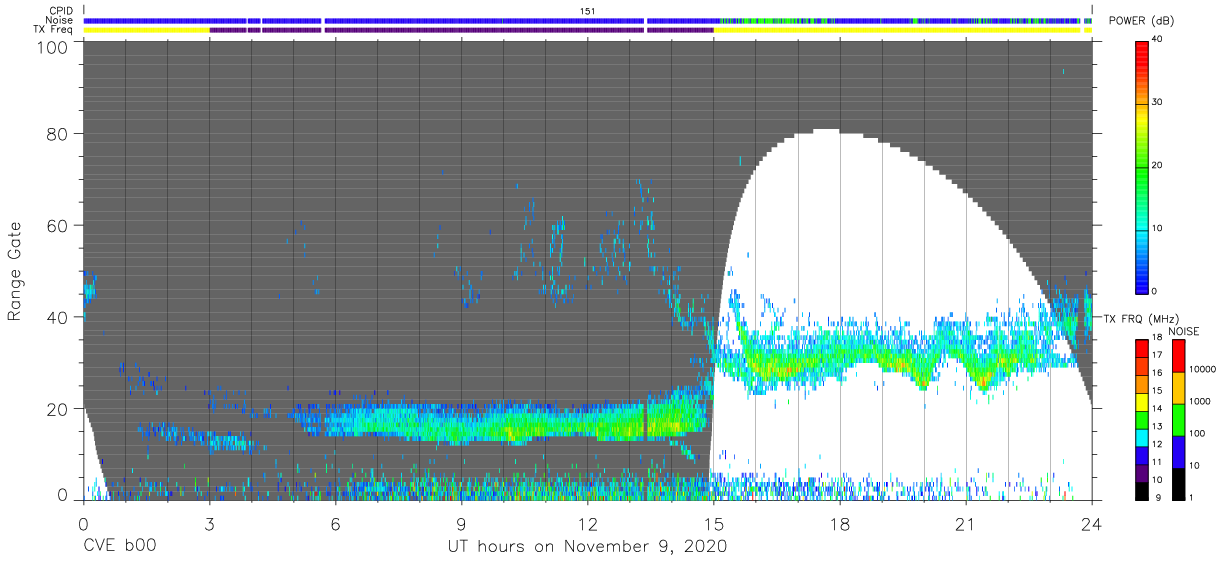Click x-axis tick label '24'

pos(1091,523)
